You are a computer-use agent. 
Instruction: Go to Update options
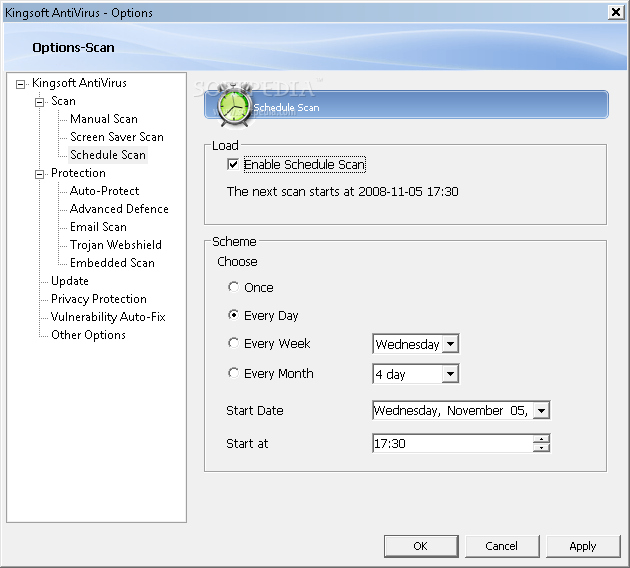70,281
